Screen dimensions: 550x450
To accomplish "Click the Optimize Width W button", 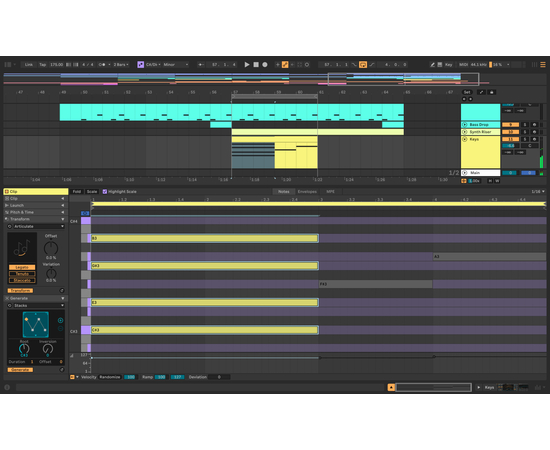I will pyautogui.click(x=497, y=181).
